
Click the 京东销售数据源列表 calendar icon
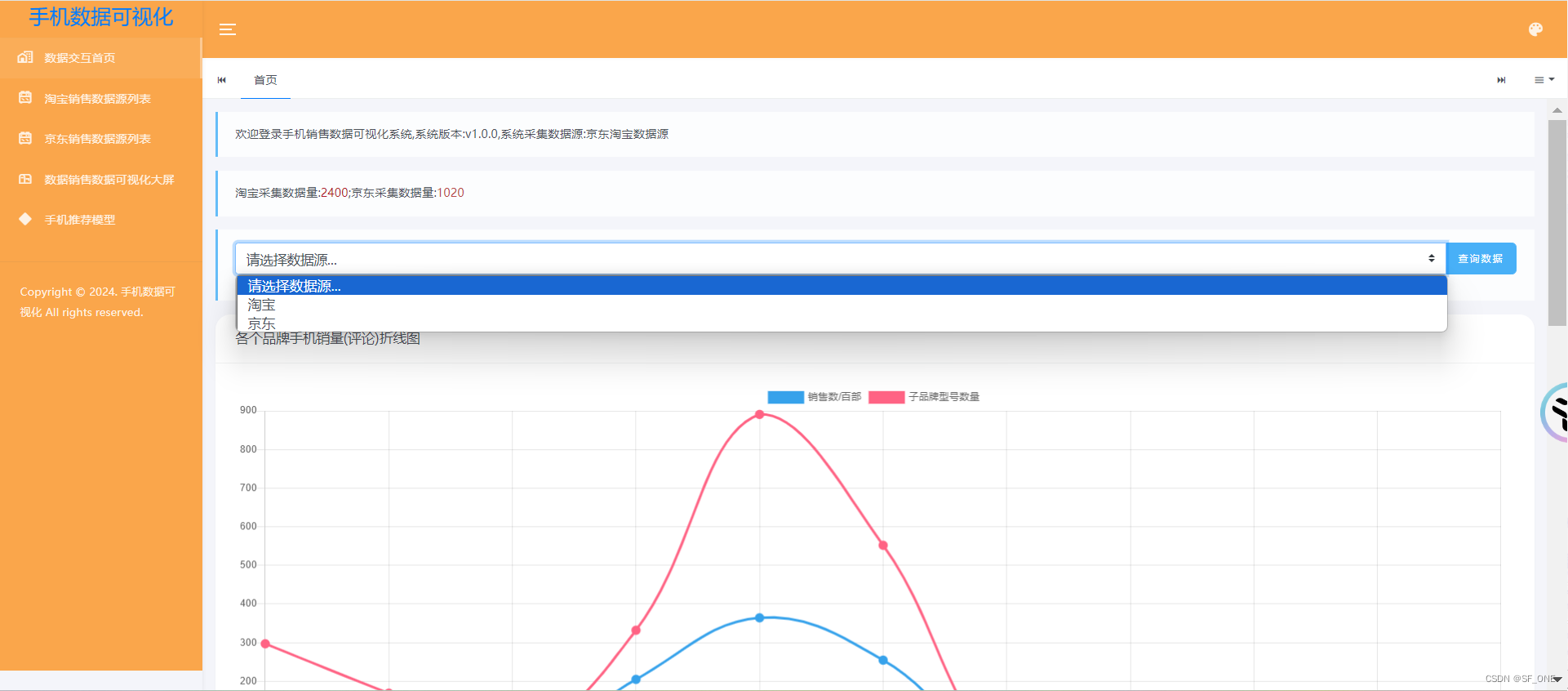tap(25, 138)
